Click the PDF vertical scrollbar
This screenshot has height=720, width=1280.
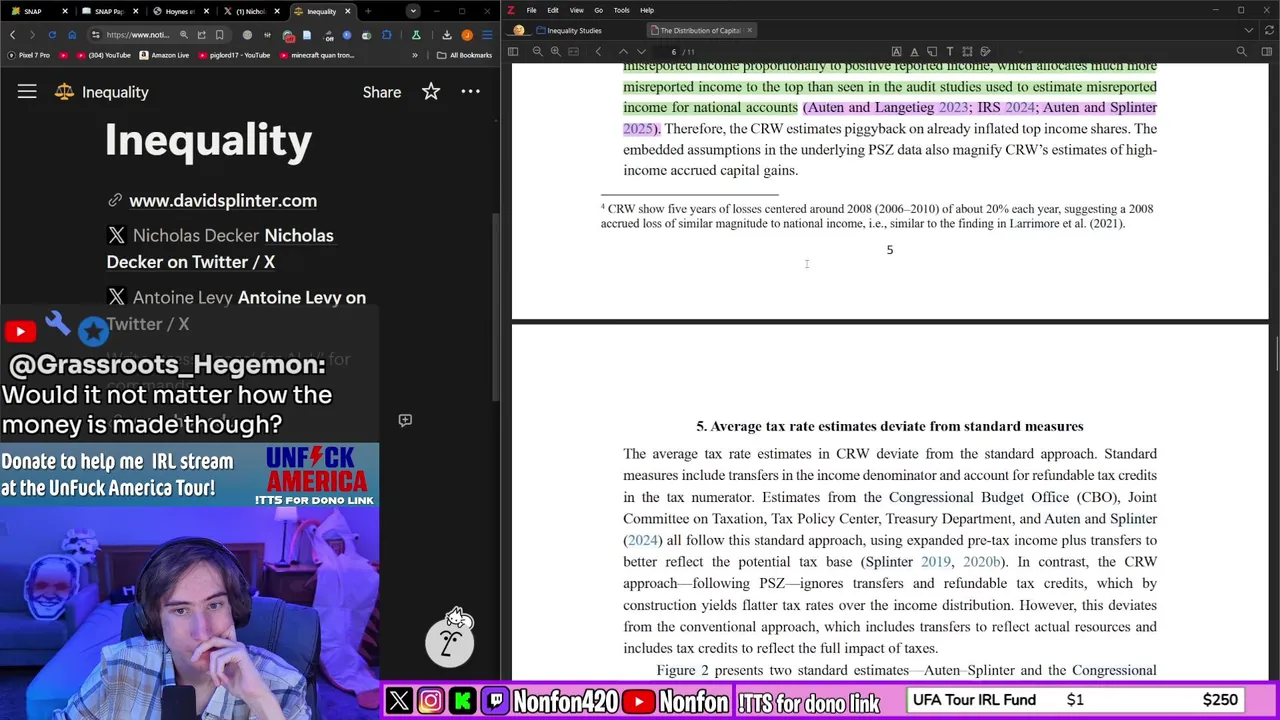point(1274,355)
